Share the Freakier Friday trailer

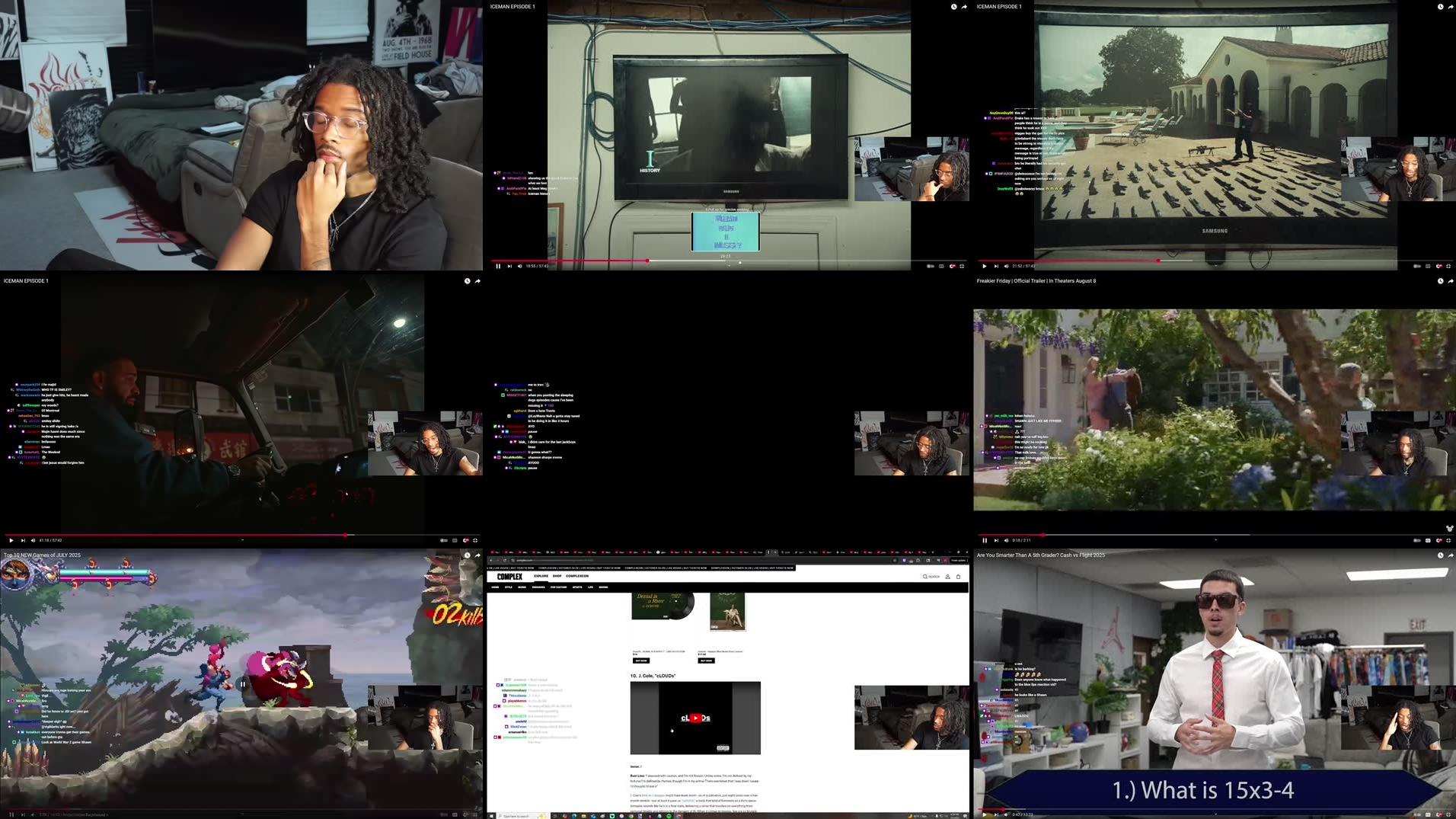pyautogui.click(x=1451, y=281)
